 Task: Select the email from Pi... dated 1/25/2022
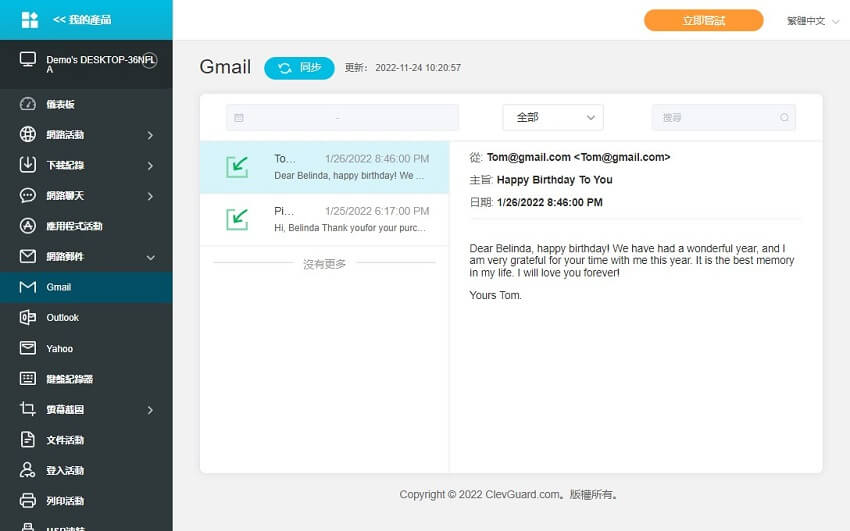tap(324, 219)
